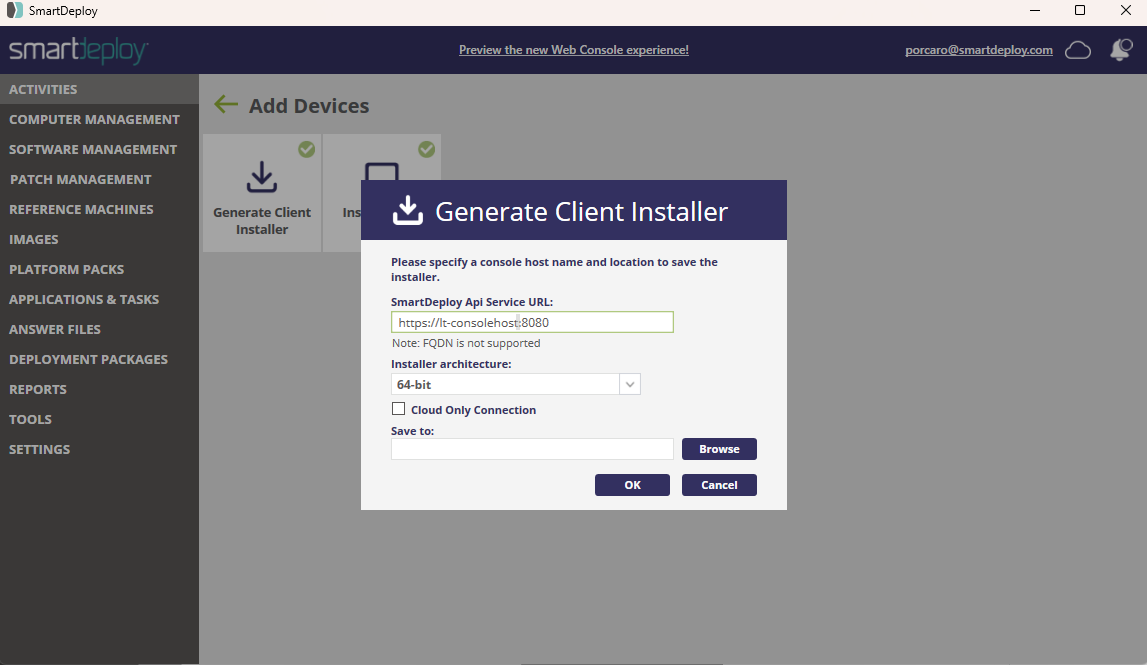Cancel the Generate Client Installer dialog

coord(719,485)
